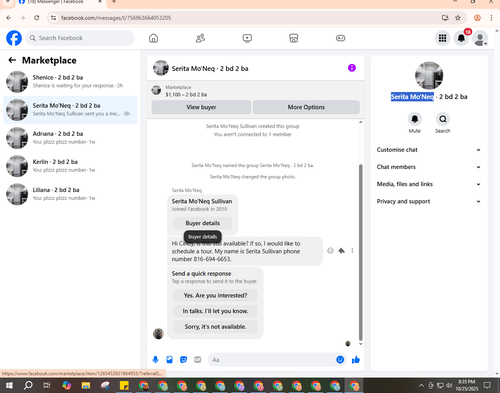Open File Explorer from taskbar
This screenshot has width=500, height=393.
(86, 386)
